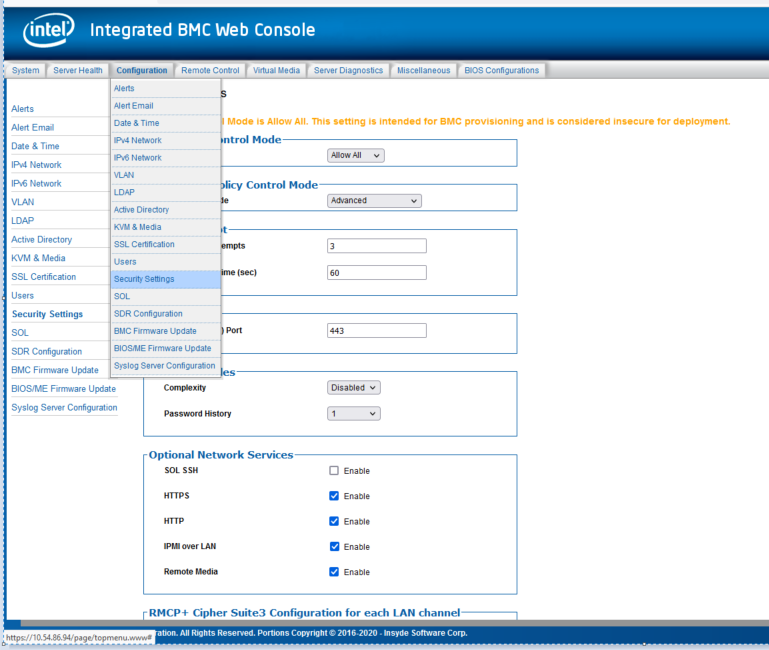Open Date & Time in left sidebar
769x650 pixels.
tap(35, 146)
